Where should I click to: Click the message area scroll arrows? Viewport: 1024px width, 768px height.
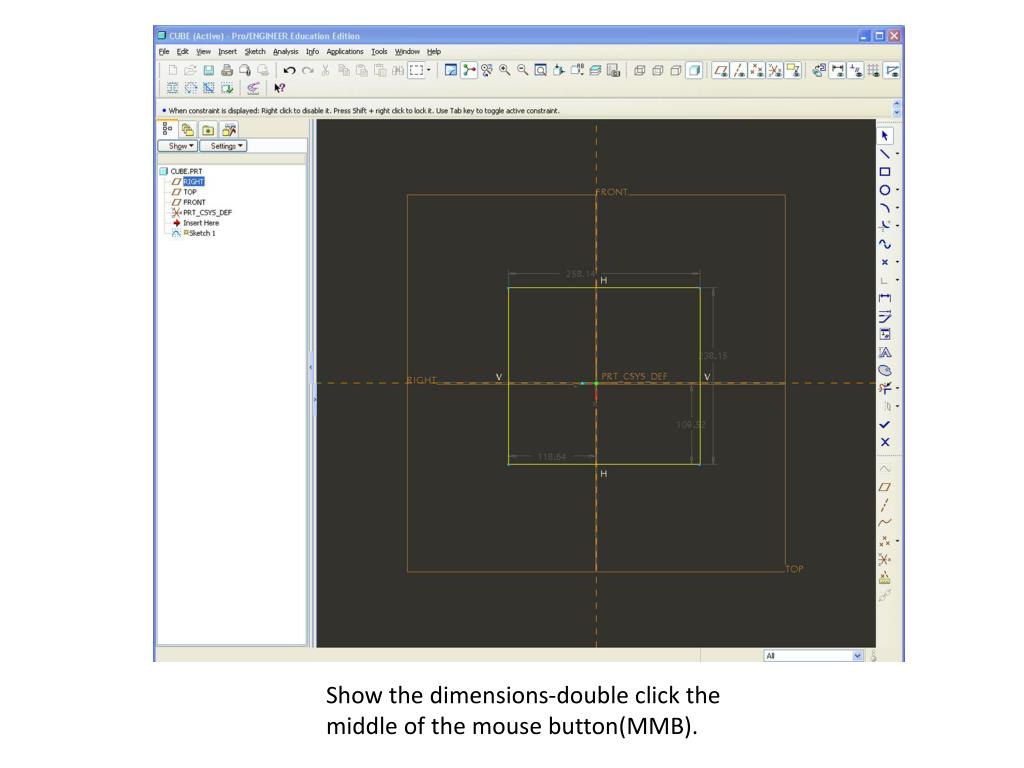(897, 108)
